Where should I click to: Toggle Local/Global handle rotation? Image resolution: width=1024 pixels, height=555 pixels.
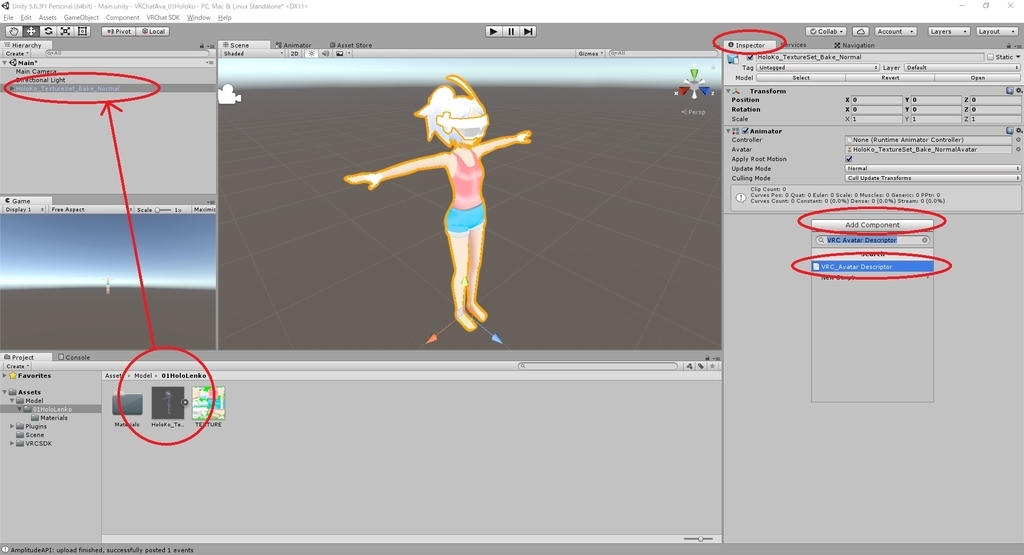153,31
